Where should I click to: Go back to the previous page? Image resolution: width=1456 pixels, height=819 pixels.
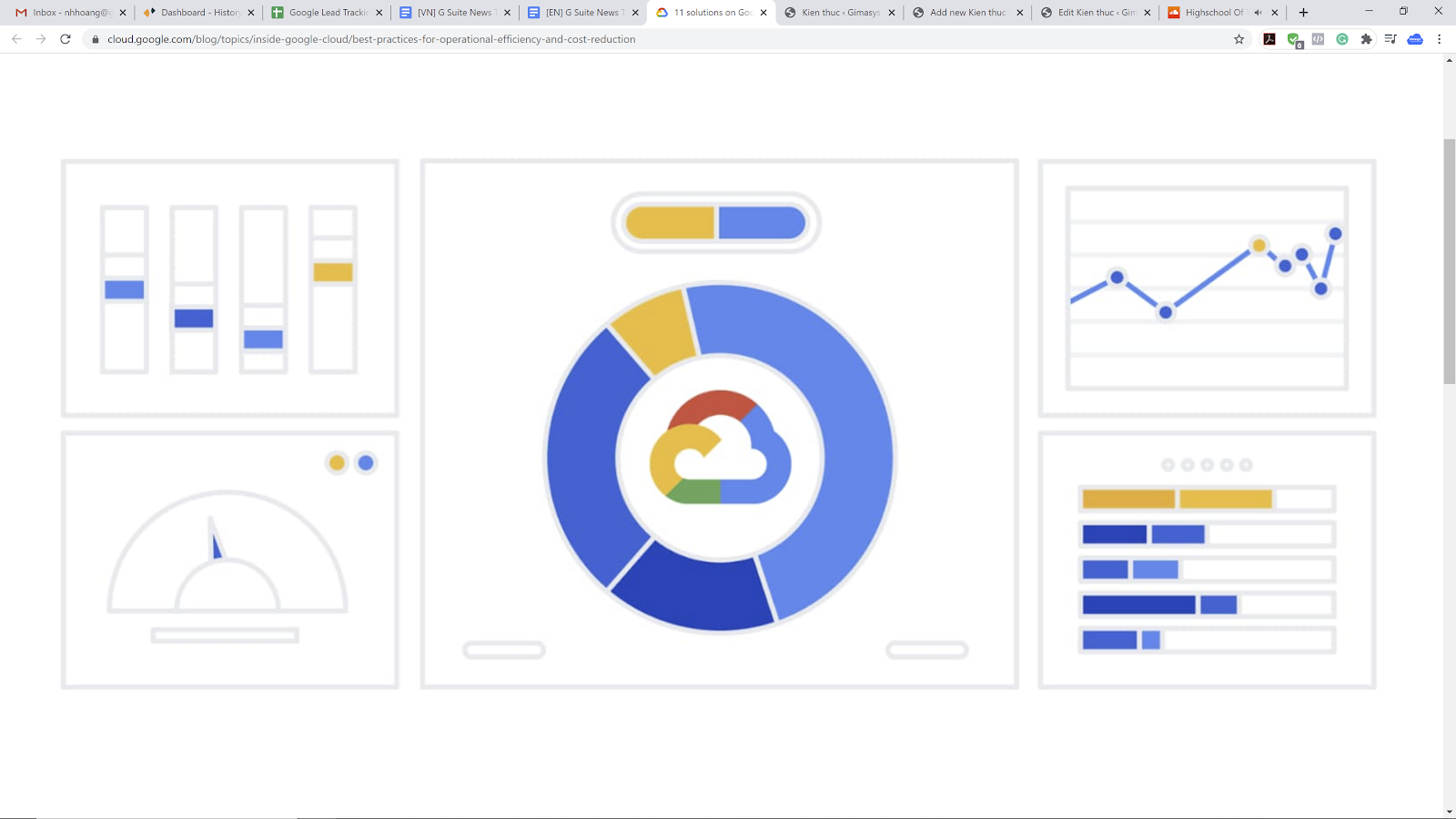[16, 39]
